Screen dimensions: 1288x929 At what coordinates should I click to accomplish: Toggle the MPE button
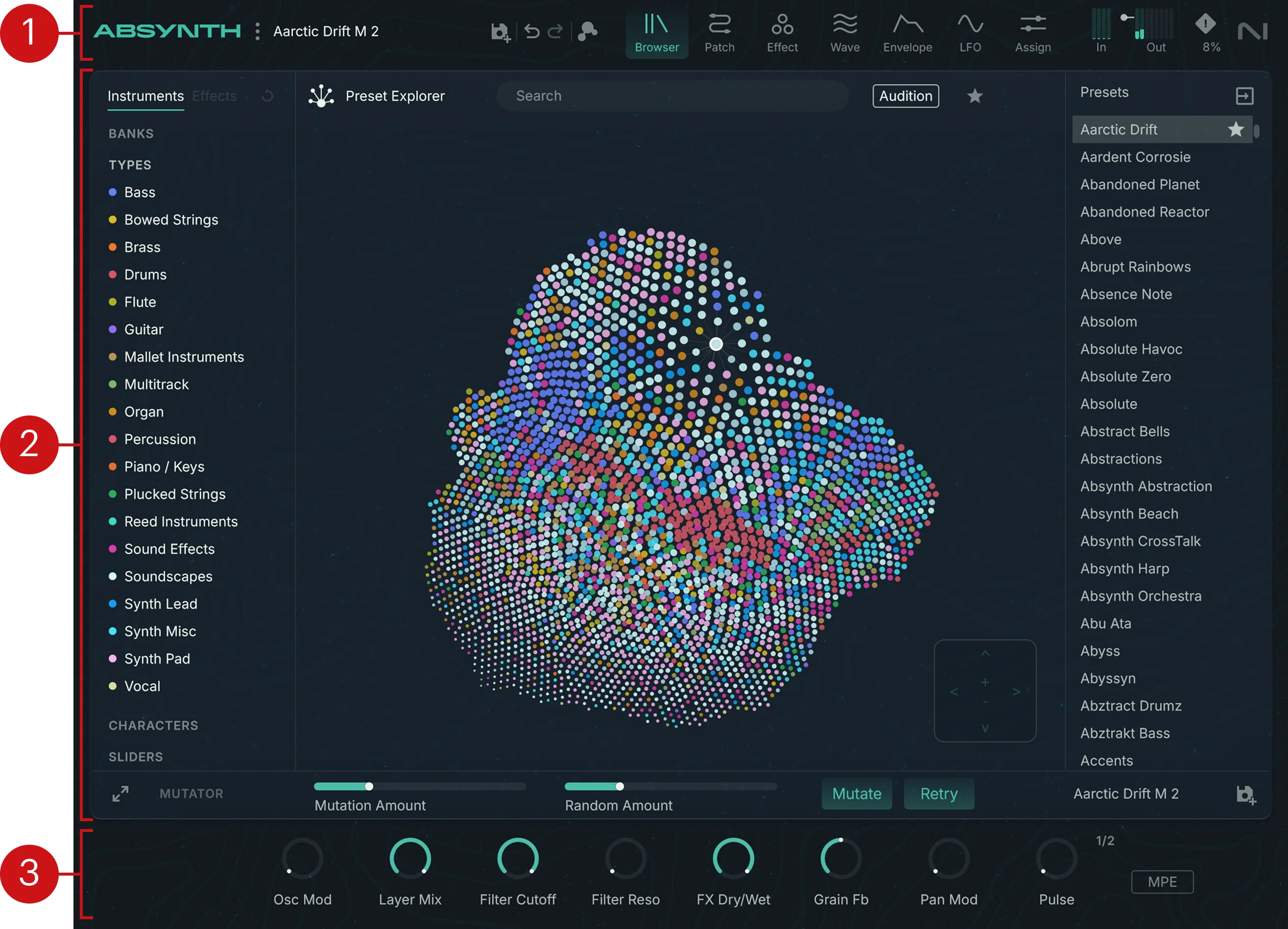pyautogui.click(x=1162, y=881)
